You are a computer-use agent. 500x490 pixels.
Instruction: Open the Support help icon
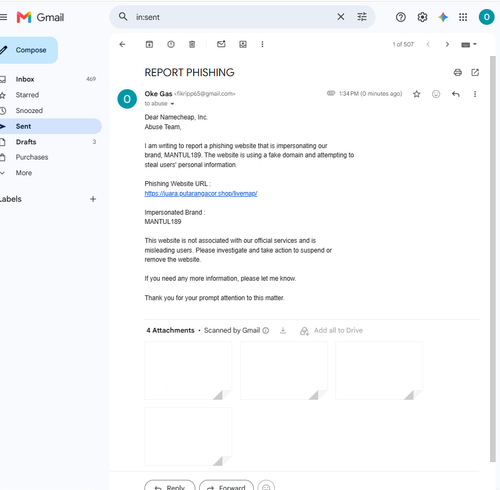401,17
